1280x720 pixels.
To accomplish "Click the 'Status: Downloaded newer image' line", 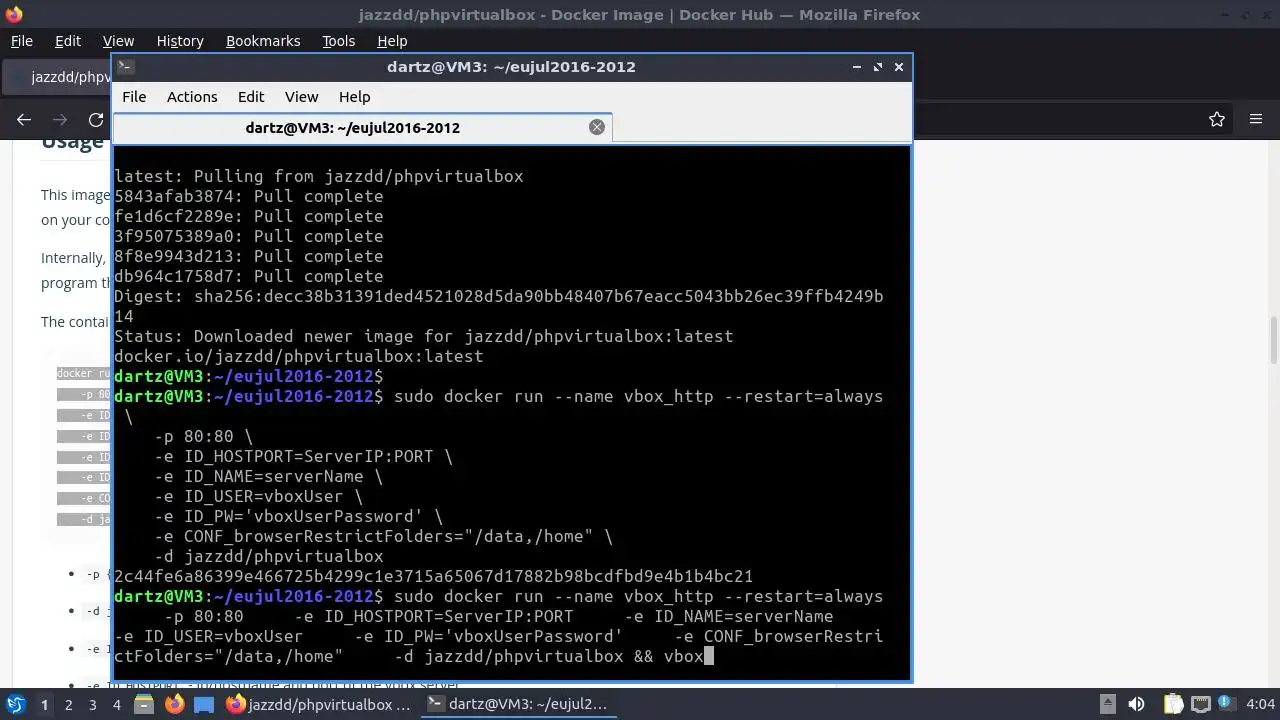I will click(x=424, y=336).
